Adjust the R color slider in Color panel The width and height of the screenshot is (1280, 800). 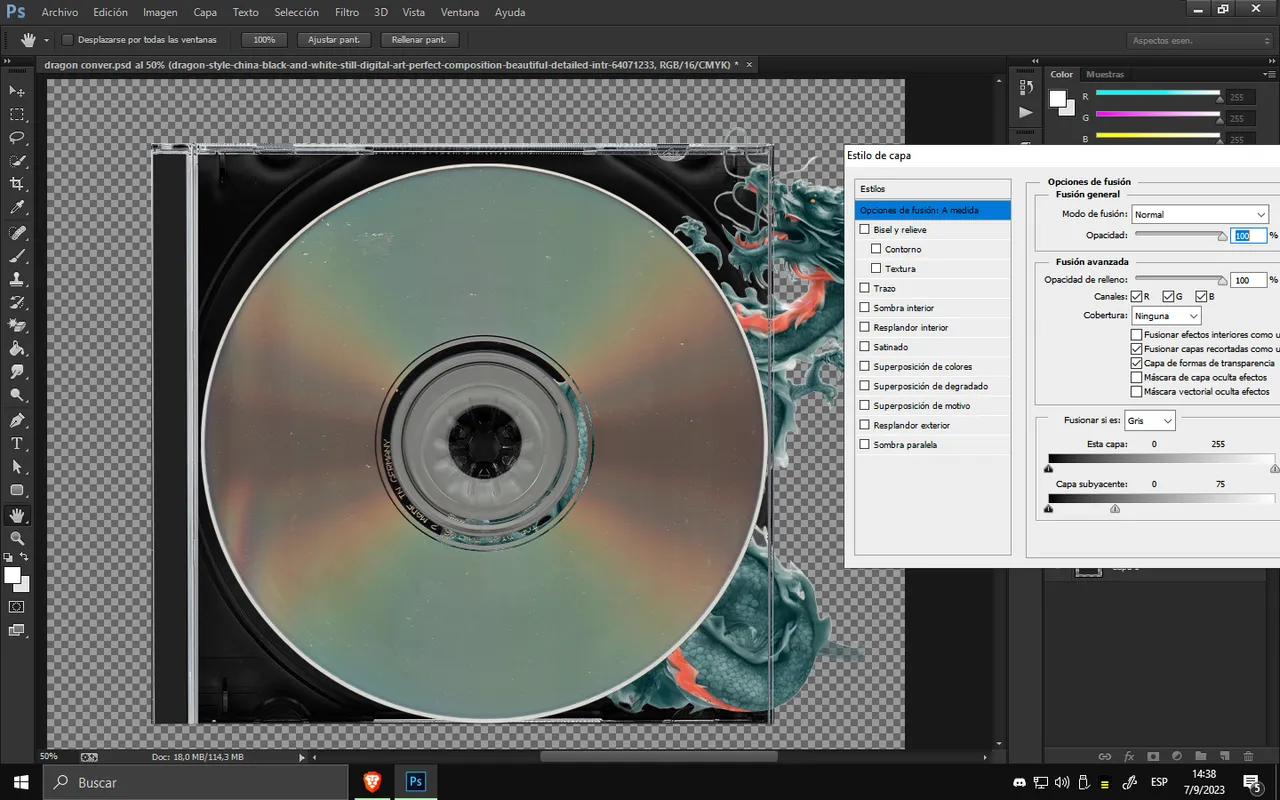click(x=1219, y=98)
